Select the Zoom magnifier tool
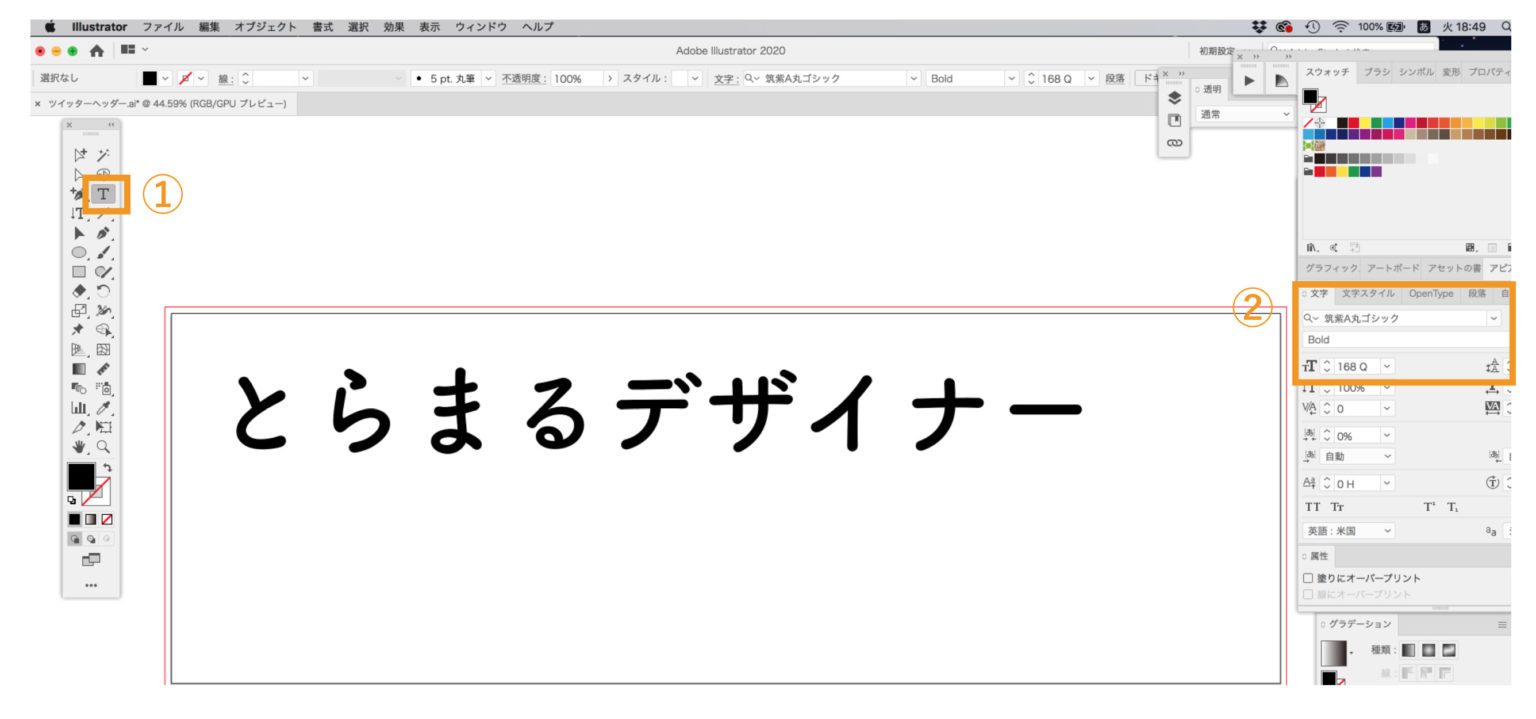1536x719 pixels. coord(103,447)
